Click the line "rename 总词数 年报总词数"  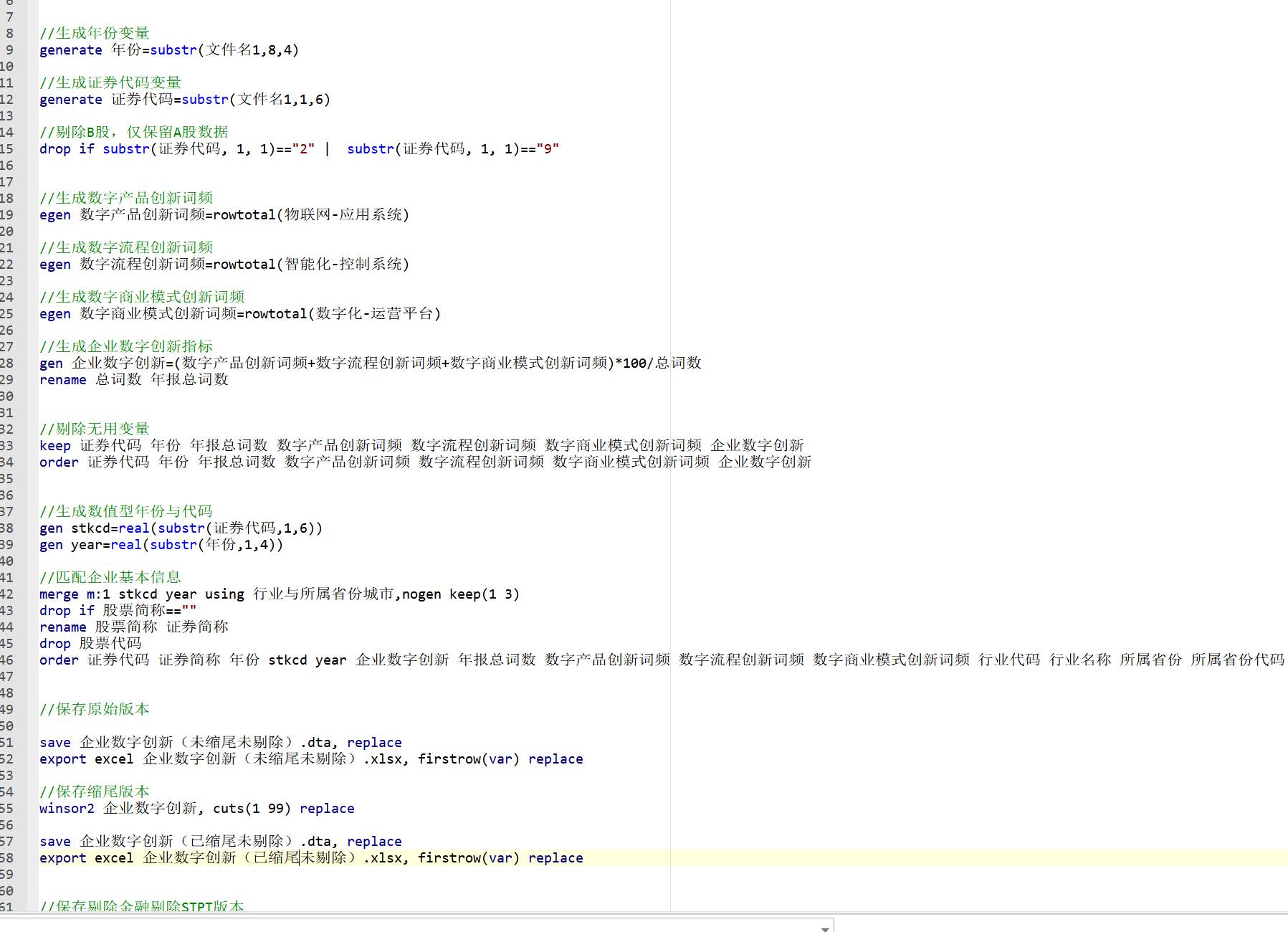click(134, 379)
